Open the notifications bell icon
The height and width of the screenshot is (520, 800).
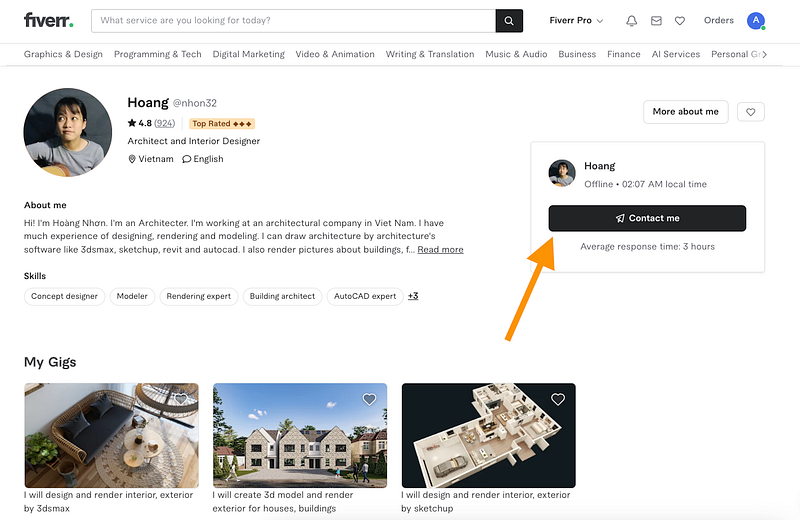pos(632,21)
